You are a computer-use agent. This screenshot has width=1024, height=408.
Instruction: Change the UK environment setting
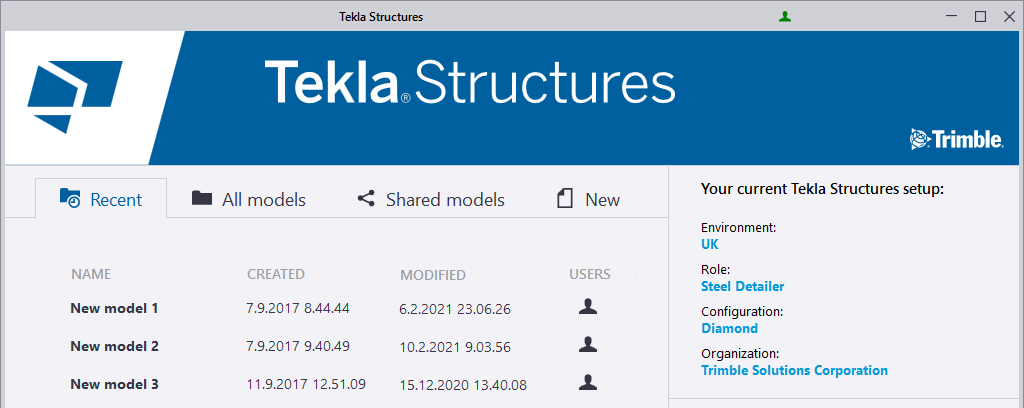tap(710, 244)
